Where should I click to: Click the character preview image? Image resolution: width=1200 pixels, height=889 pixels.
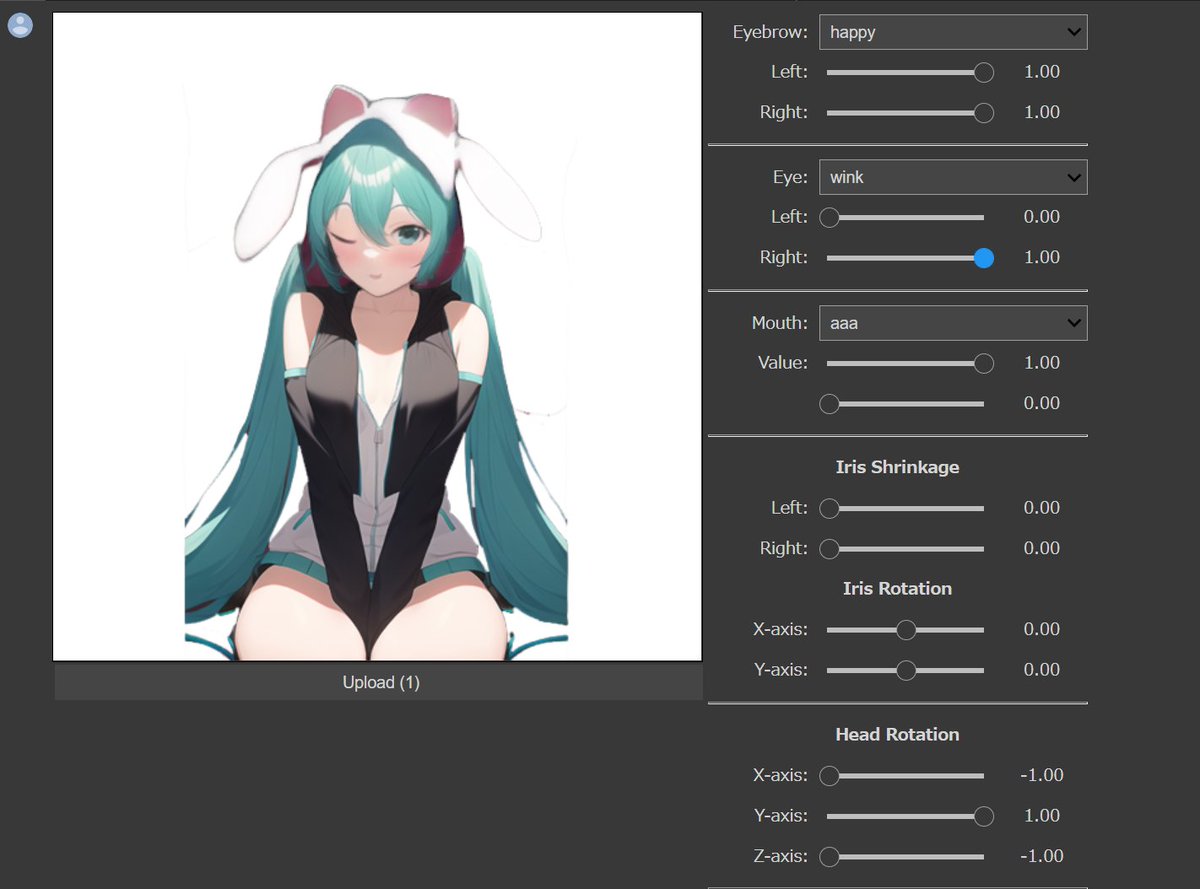click(377, 337)
